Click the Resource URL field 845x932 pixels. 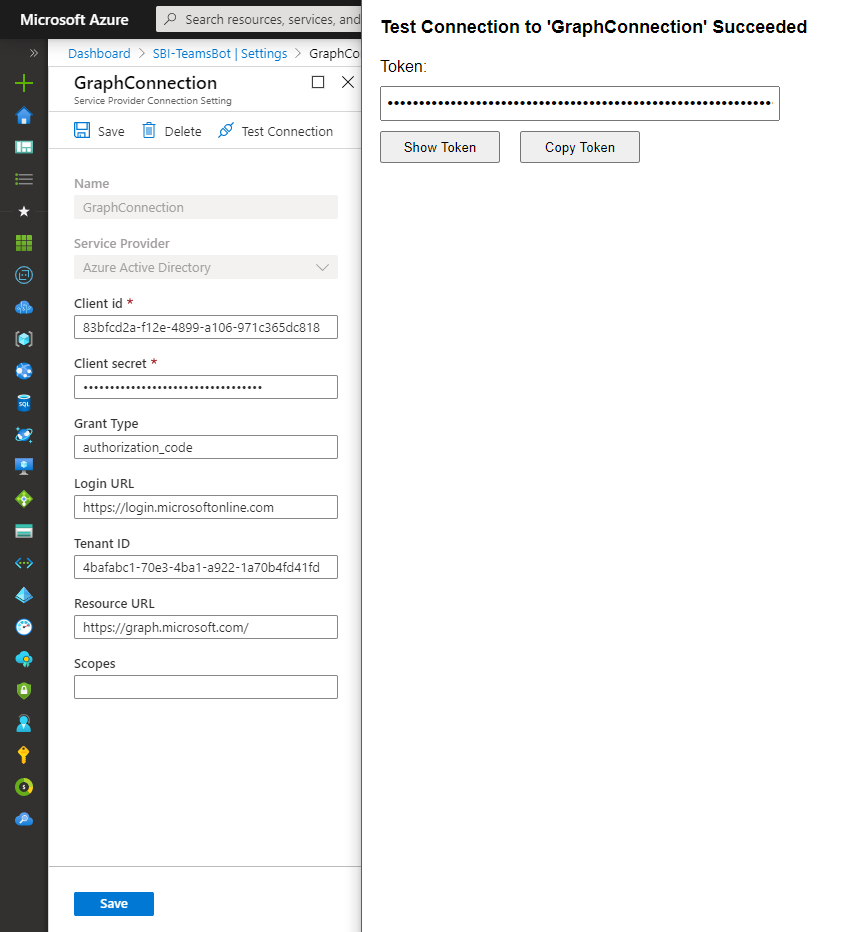pos(206,627)
